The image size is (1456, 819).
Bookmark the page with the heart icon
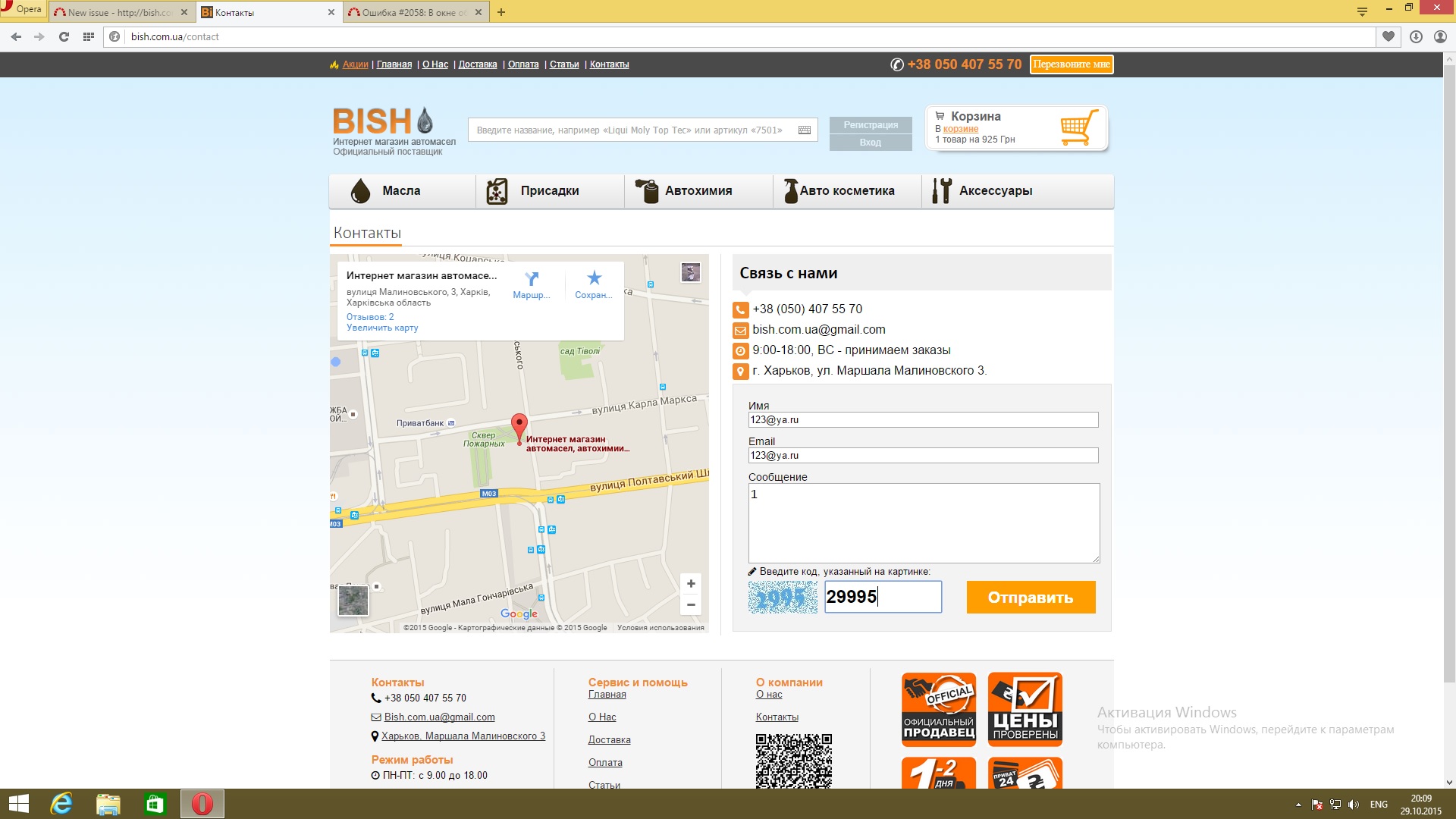pyautogui.click(x=1388, y=36)
